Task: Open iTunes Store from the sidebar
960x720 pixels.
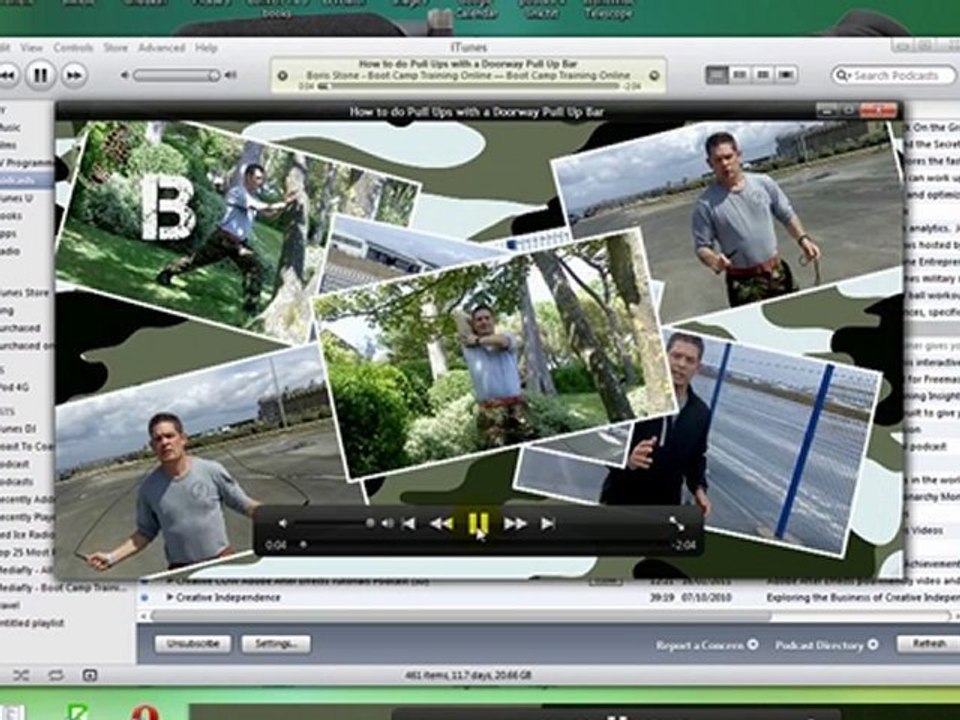Action: click(24, 293)
